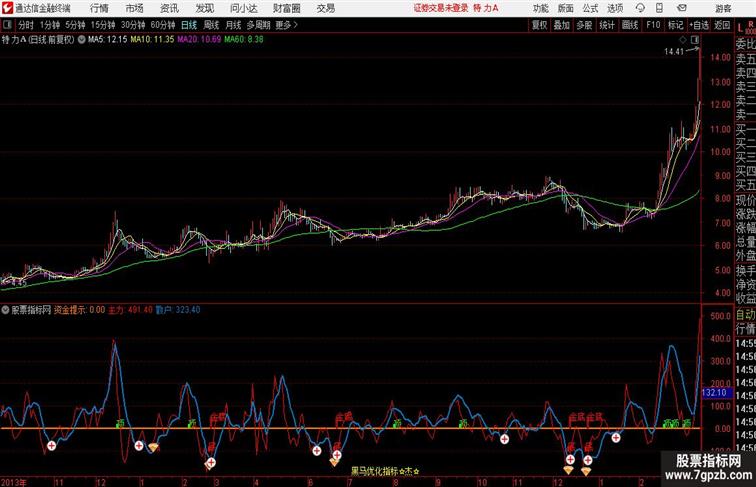Viewport: 756px width, 487px height.
Task: Click the MA5: 12.15 legend value
Action: coord(108,40)
